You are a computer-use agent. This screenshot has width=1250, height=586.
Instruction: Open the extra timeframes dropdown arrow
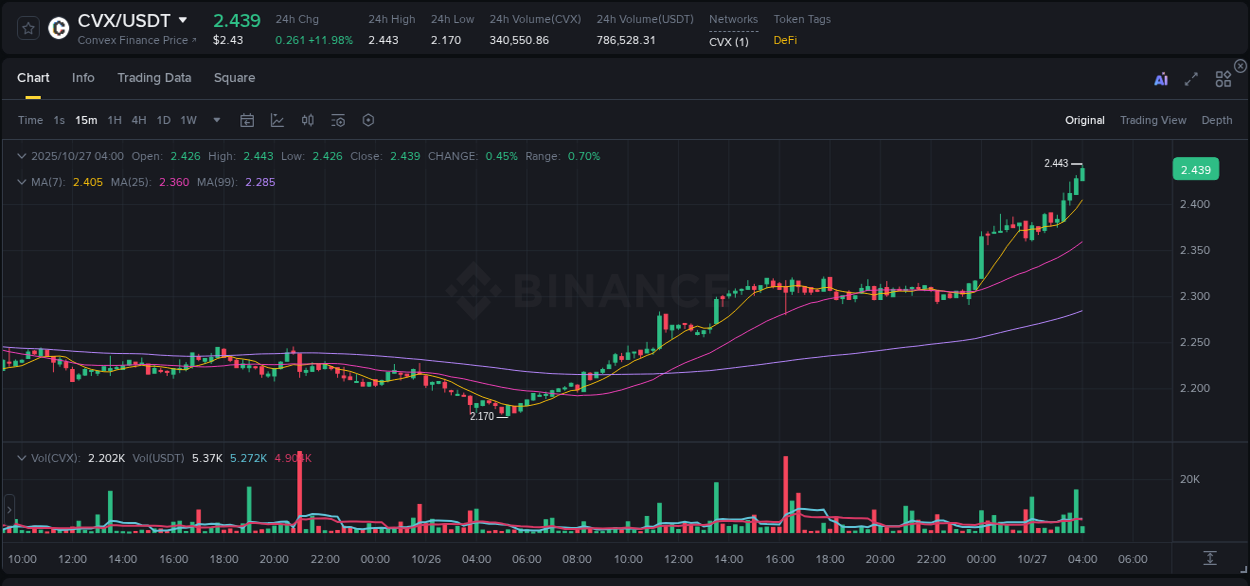[x=215, y=119]
